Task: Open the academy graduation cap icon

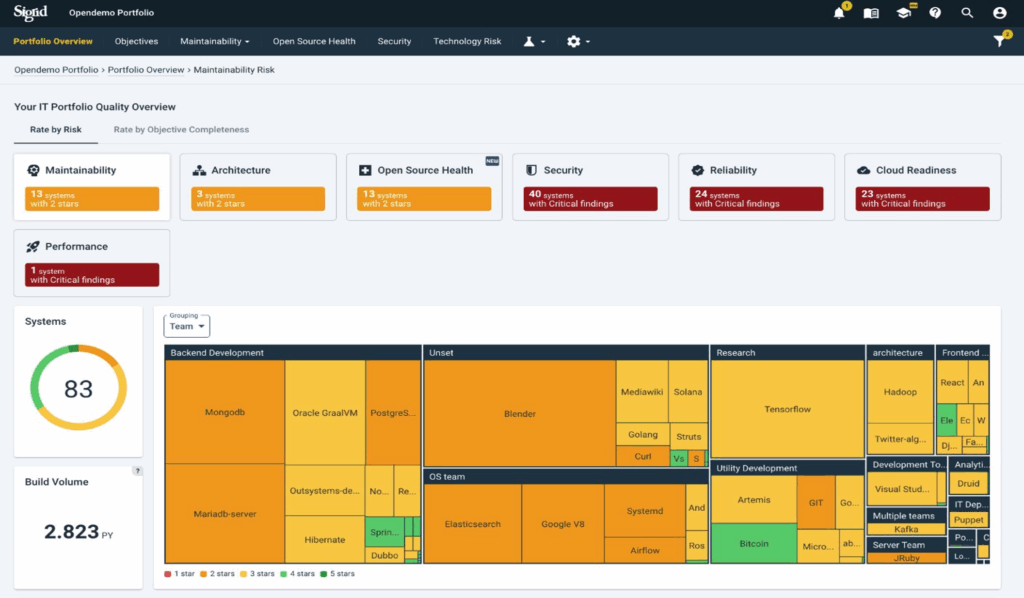Action: 903,13
